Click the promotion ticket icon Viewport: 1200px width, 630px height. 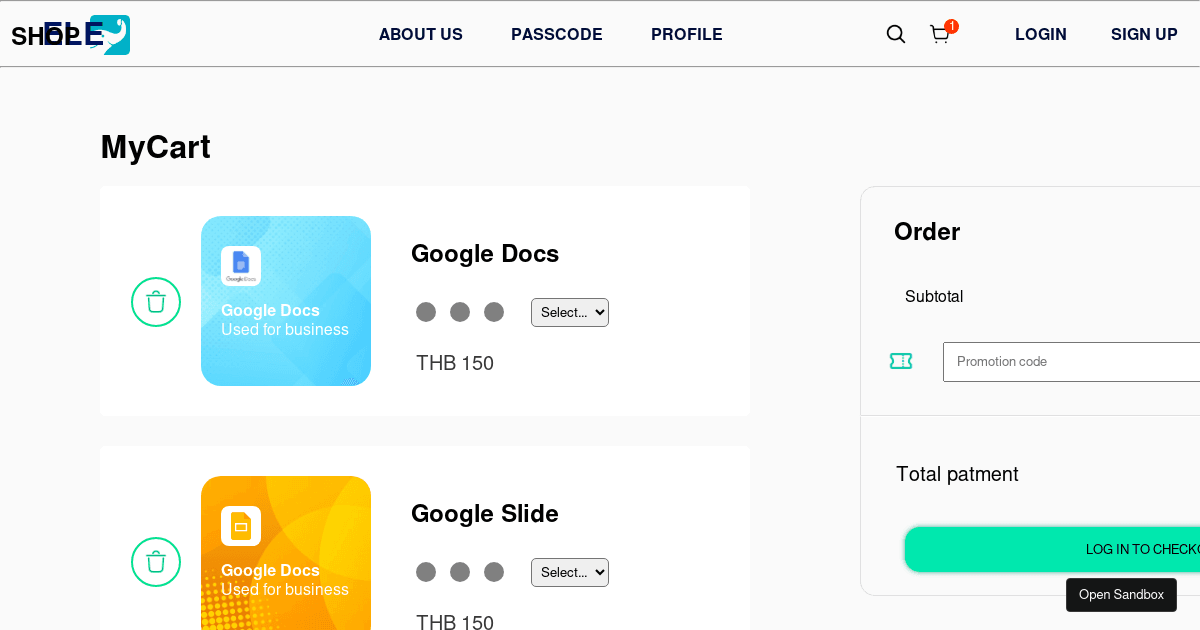901,361
